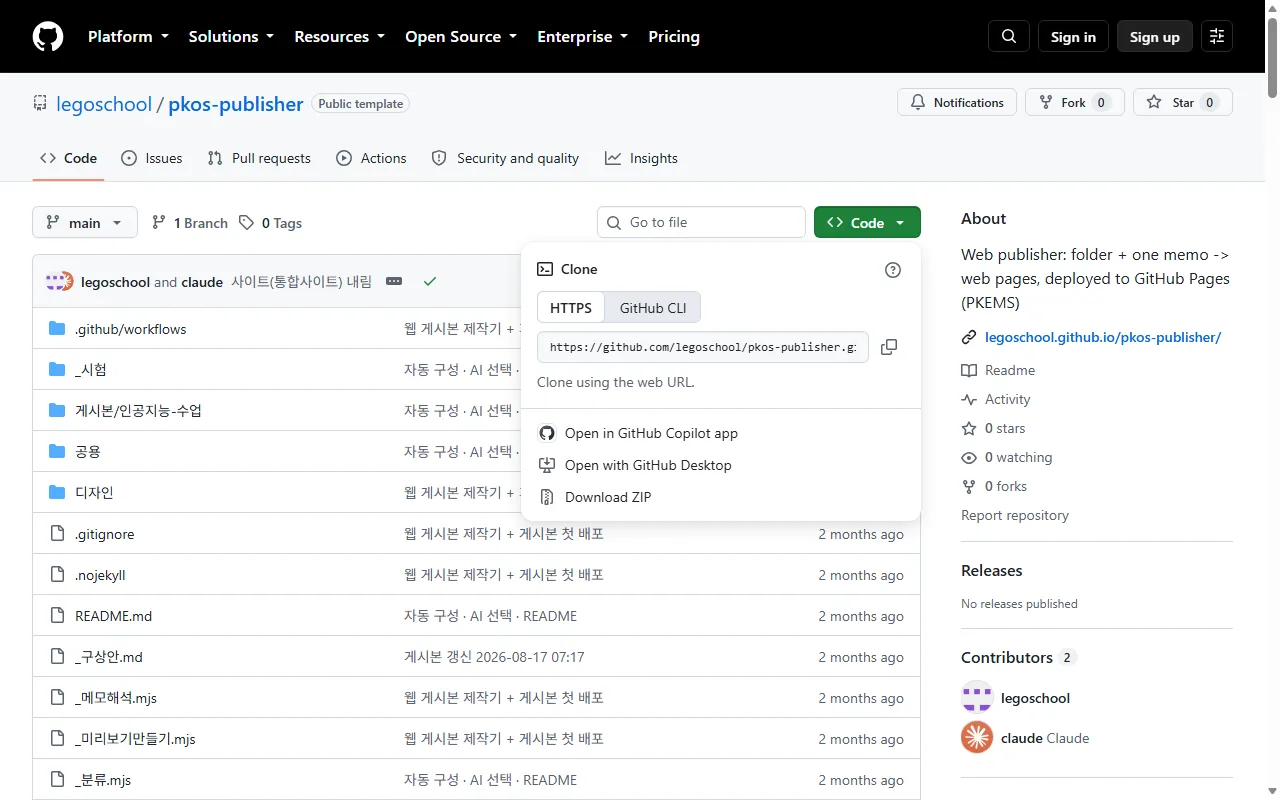Switch to the GitHub CLI clone tab

(653, 308)
